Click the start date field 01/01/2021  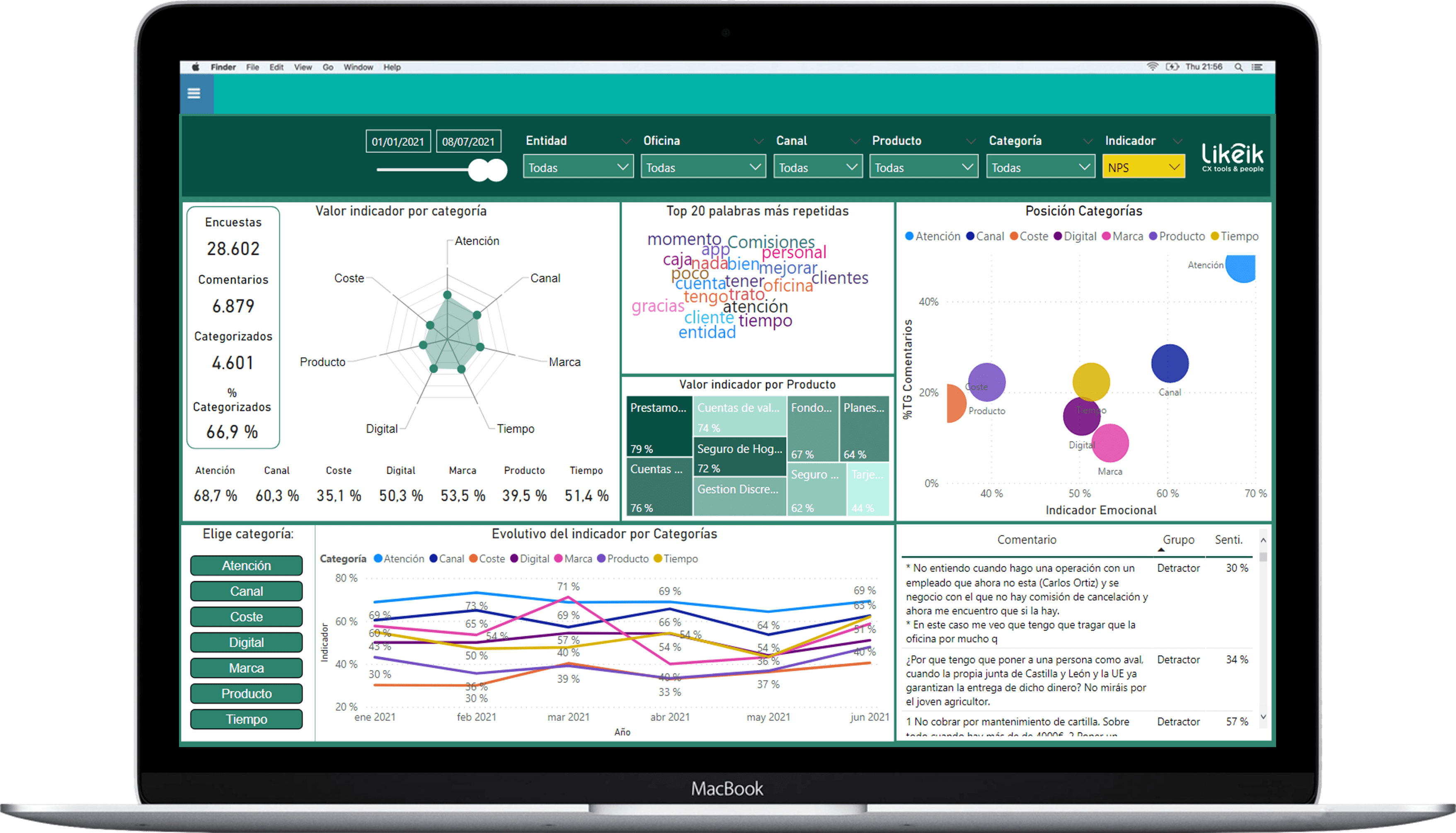pos(398,141)
